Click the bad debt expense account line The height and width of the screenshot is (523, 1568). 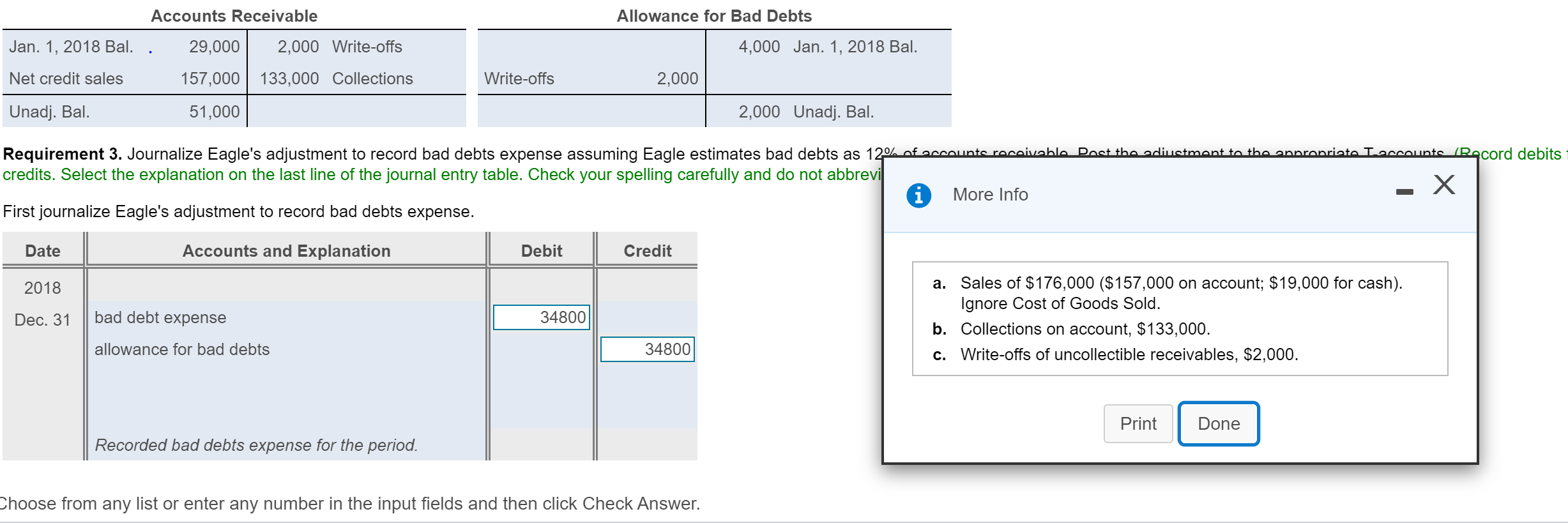(x=160, y=317)
